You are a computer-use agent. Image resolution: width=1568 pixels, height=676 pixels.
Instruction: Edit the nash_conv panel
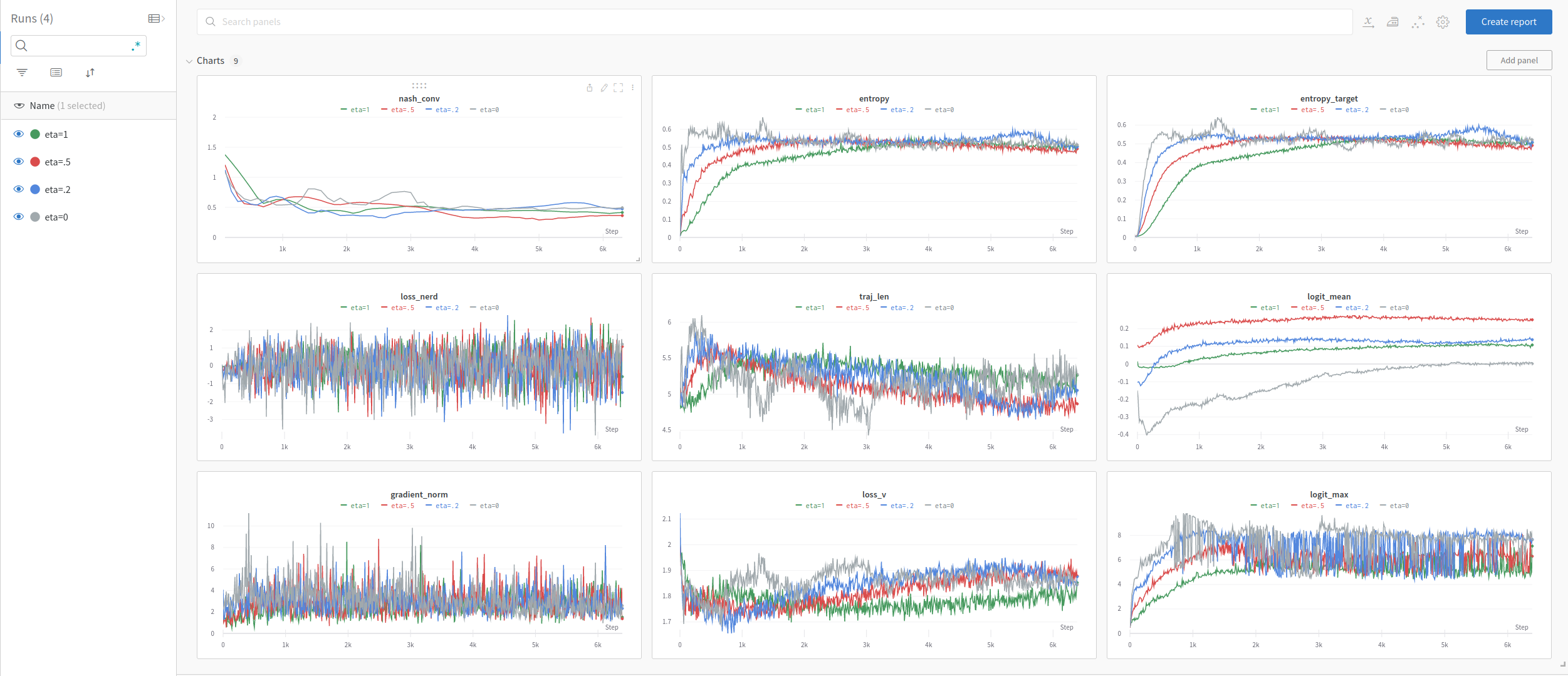[x=604, y=88]
